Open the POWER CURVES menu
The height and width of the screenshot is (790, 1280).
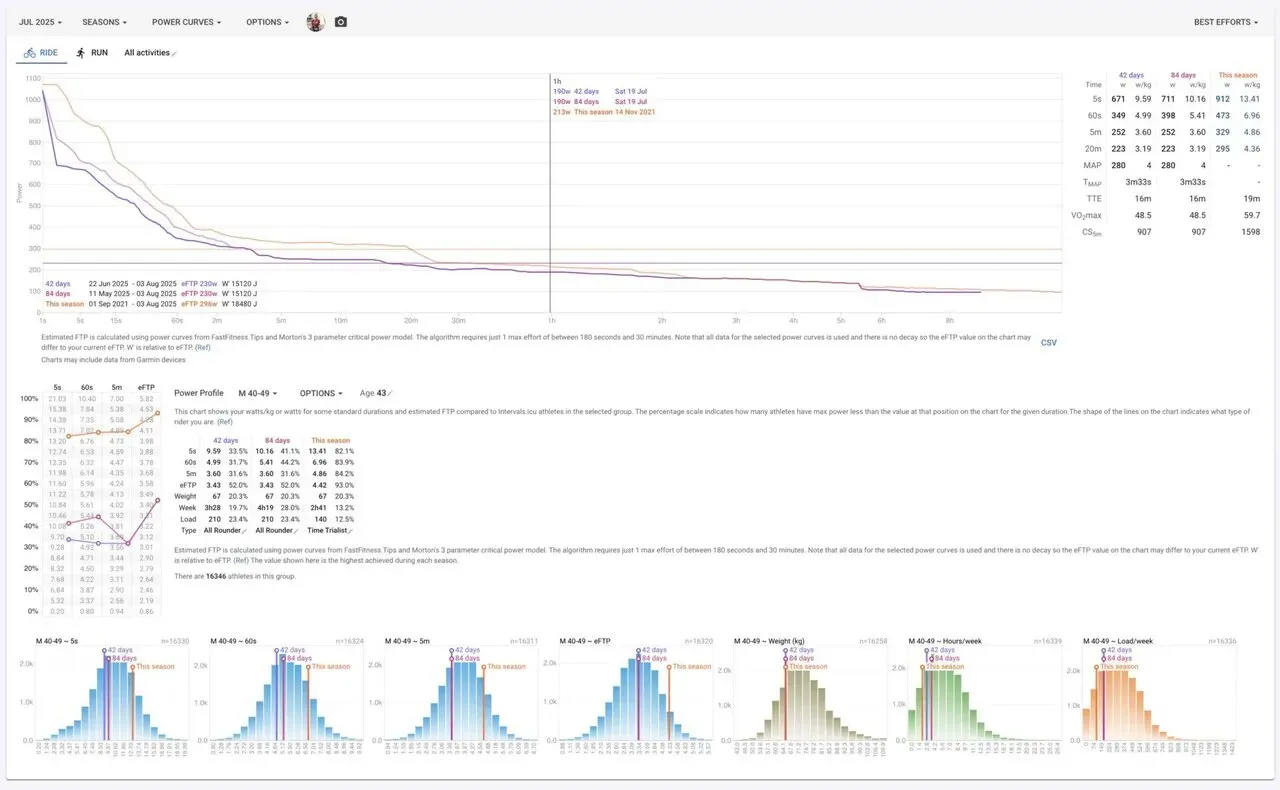(x=186, y=22)
